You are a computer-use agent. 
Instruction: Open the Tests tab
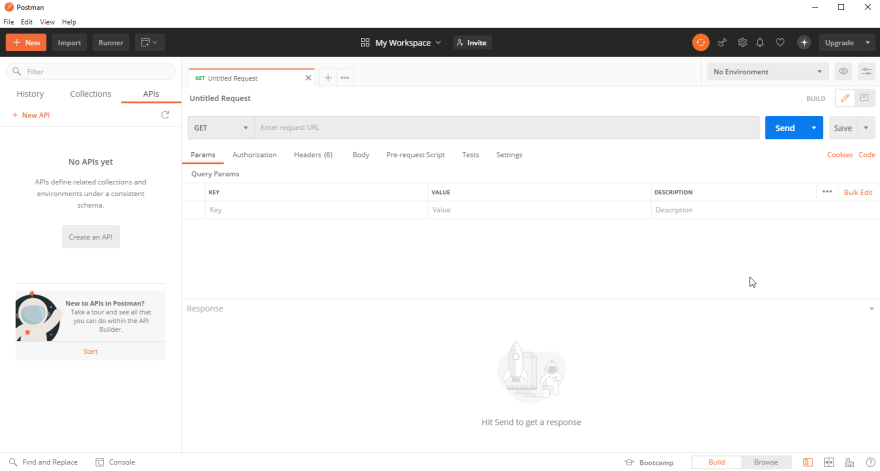470,154
